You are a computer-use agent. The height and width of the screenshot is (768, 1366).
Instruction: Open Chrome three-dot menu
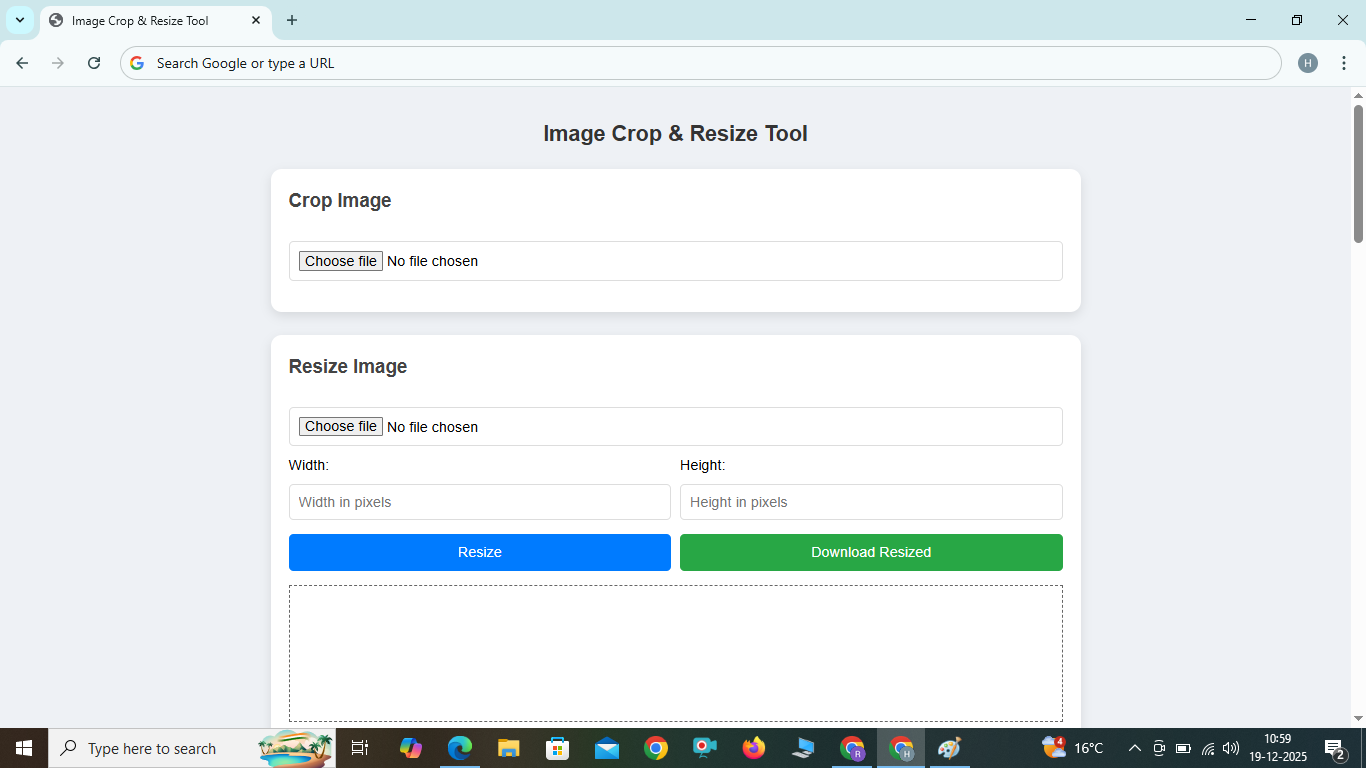pyautogui.click(x=1343, y=63)
